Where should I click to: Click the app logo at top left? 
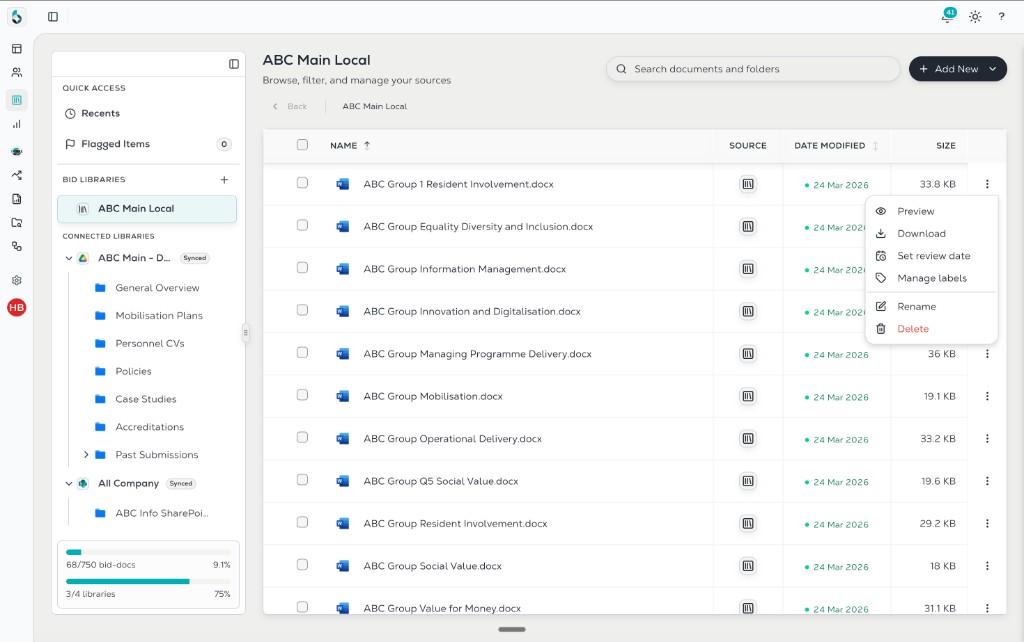(x=17, y=17)
